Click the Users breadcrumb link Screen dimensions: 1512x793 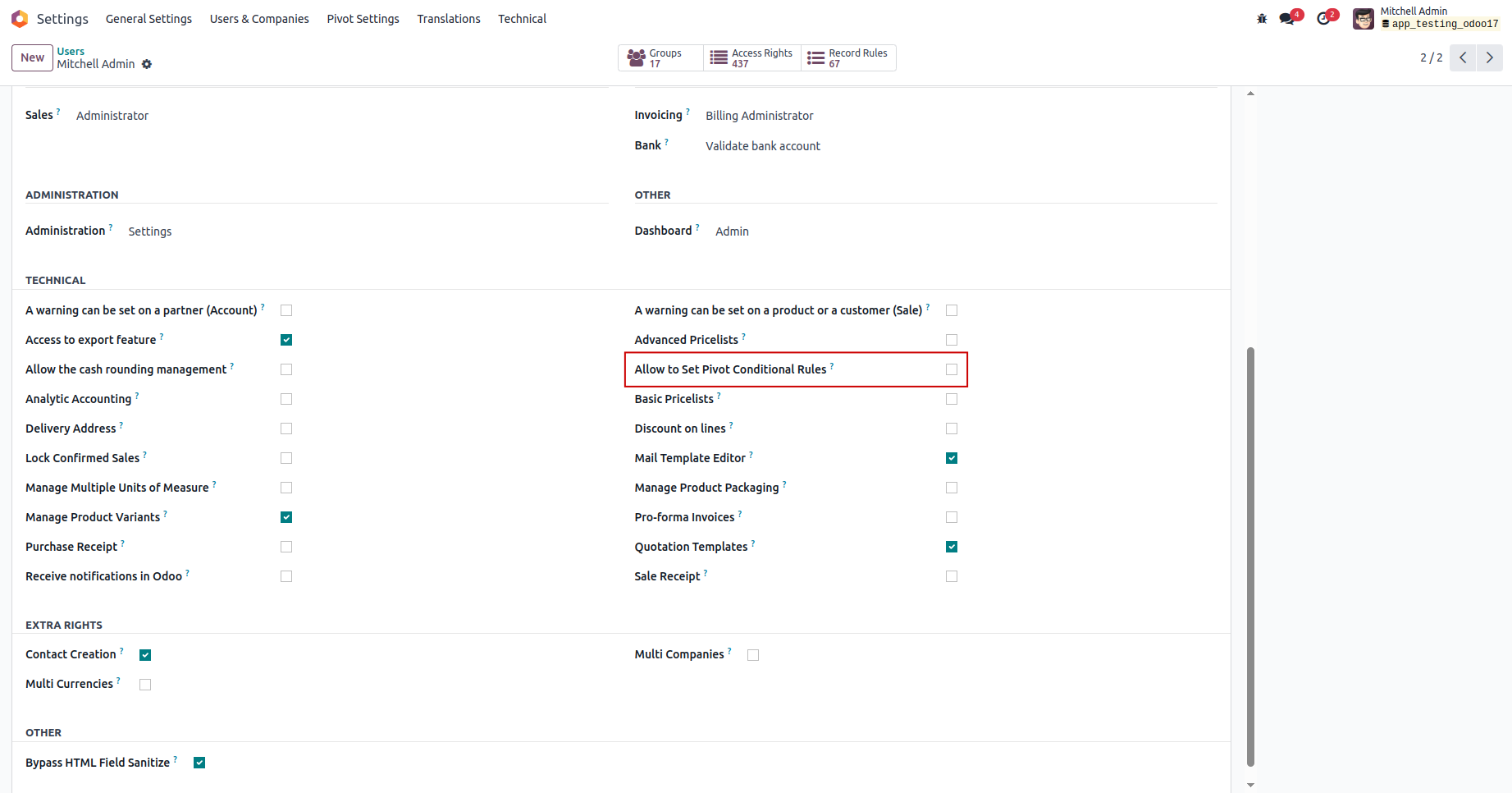tap(71, 51)
